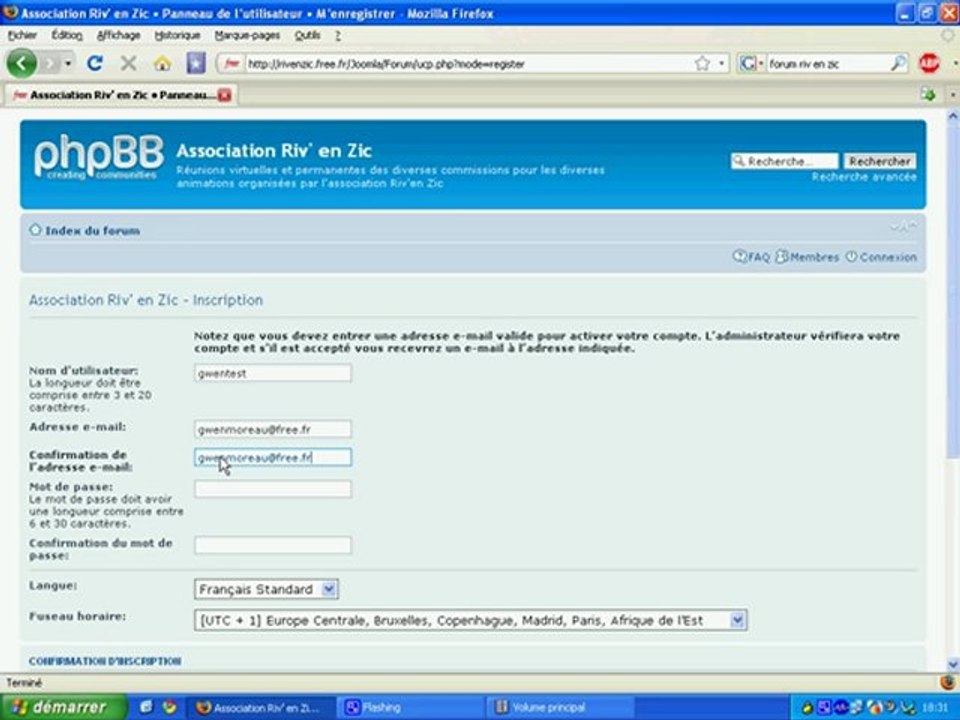Stop loading with the X icon
Image resolution: width=960 pixels, height=720 pixels.
point(128,63)
